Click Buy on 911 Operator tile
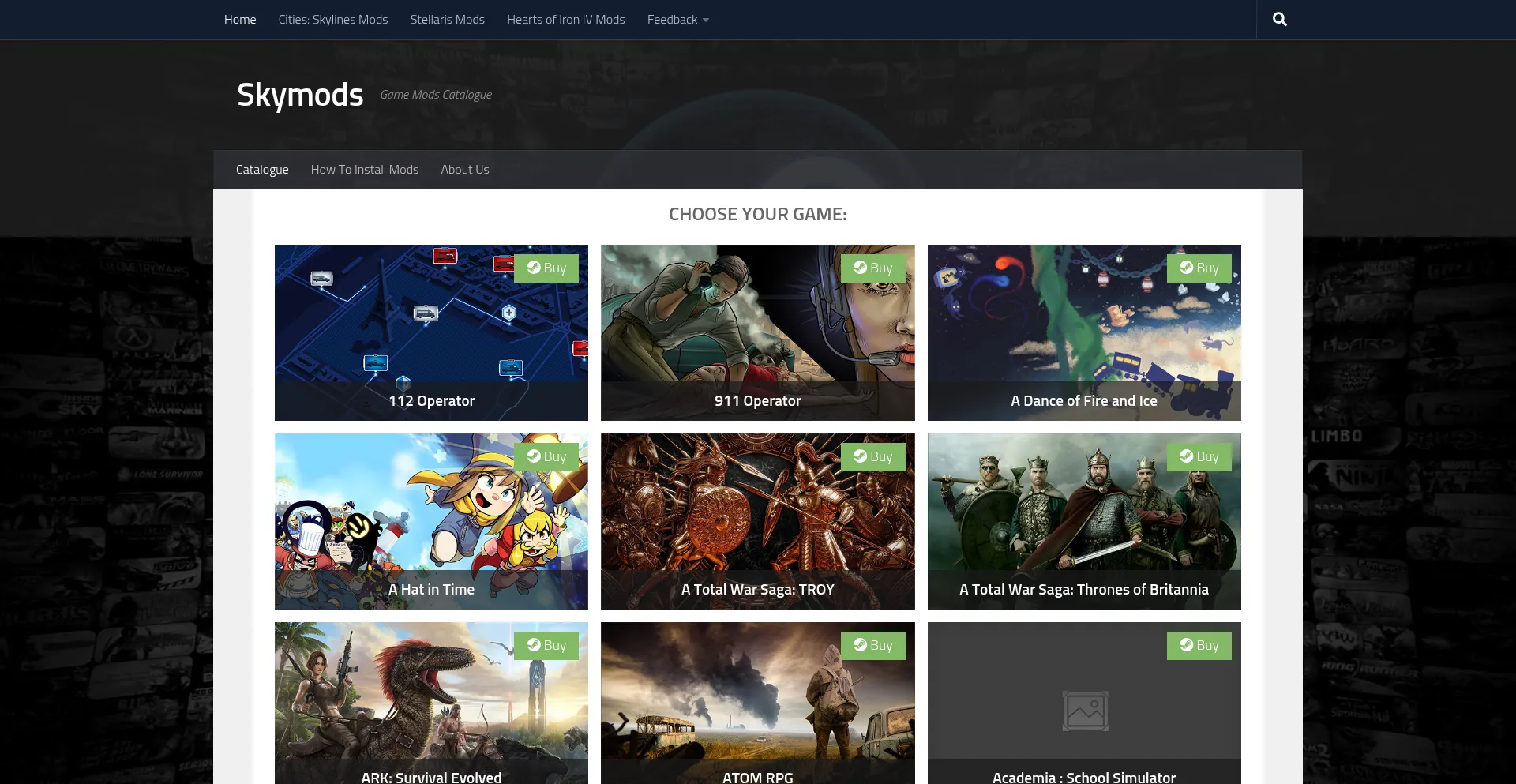Viewport: 1516px width, 784px height. coord(872,268)
